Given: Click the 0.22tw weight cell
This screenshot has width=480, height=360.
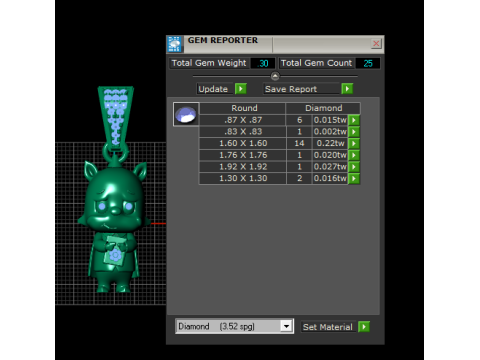Looking at the screenshot, I should 330,143.
